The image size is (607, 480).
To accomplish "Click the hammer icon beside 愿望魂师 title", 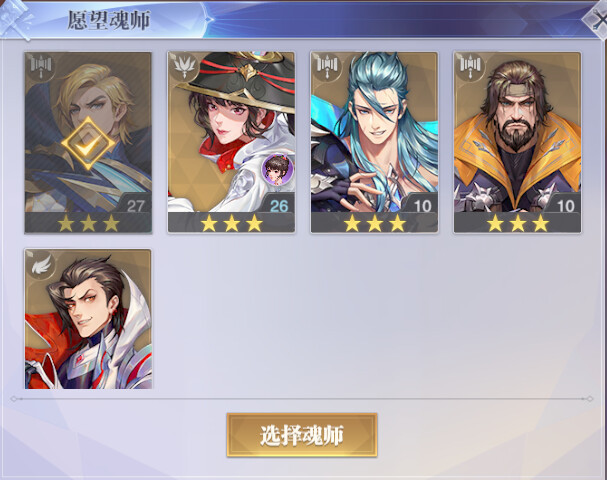I will 16,19.
